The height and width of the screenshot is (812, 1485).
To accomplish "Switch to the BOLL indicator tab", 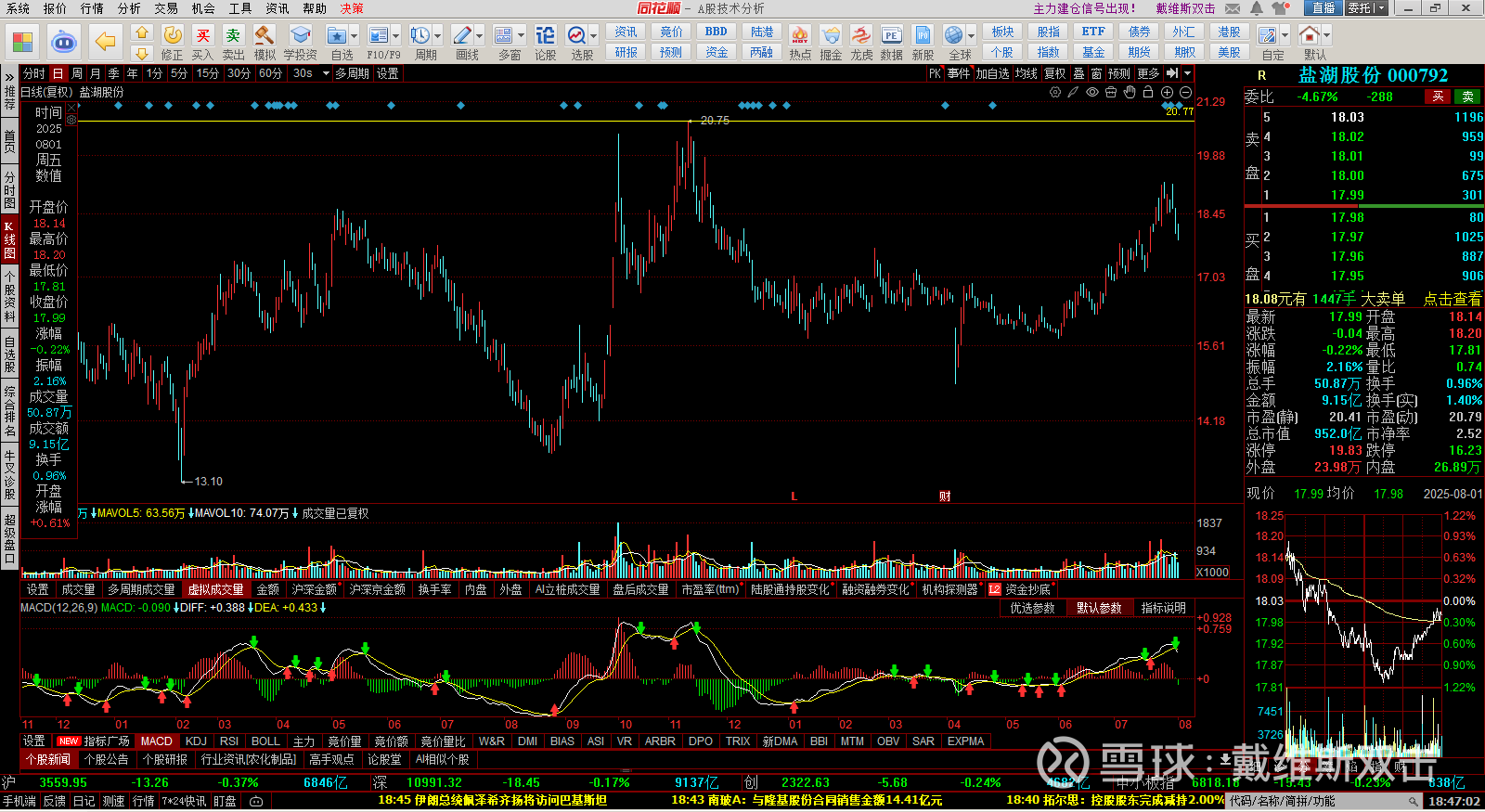I will [265, 741].
